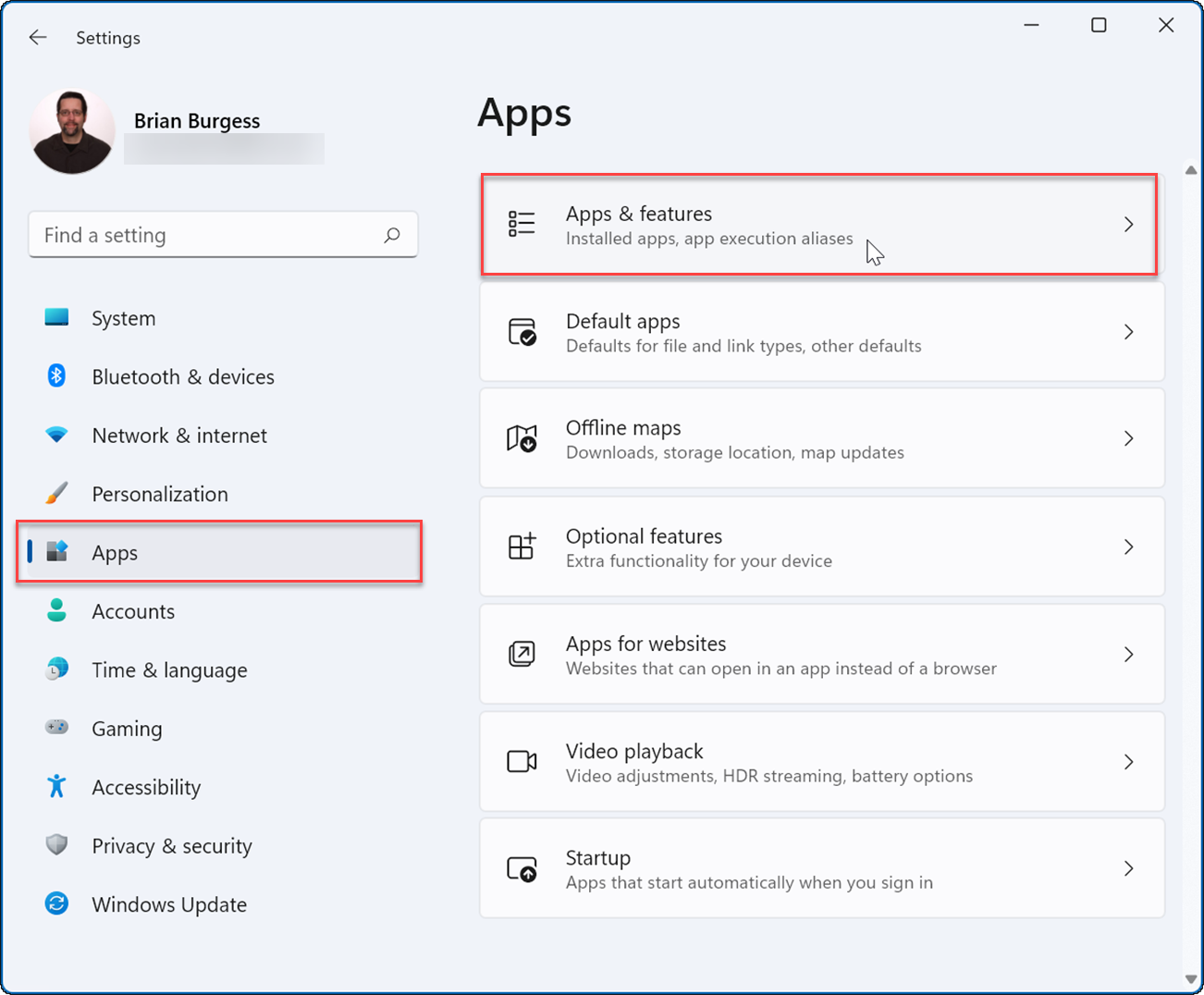Expand Video playback chevron

1128,762
